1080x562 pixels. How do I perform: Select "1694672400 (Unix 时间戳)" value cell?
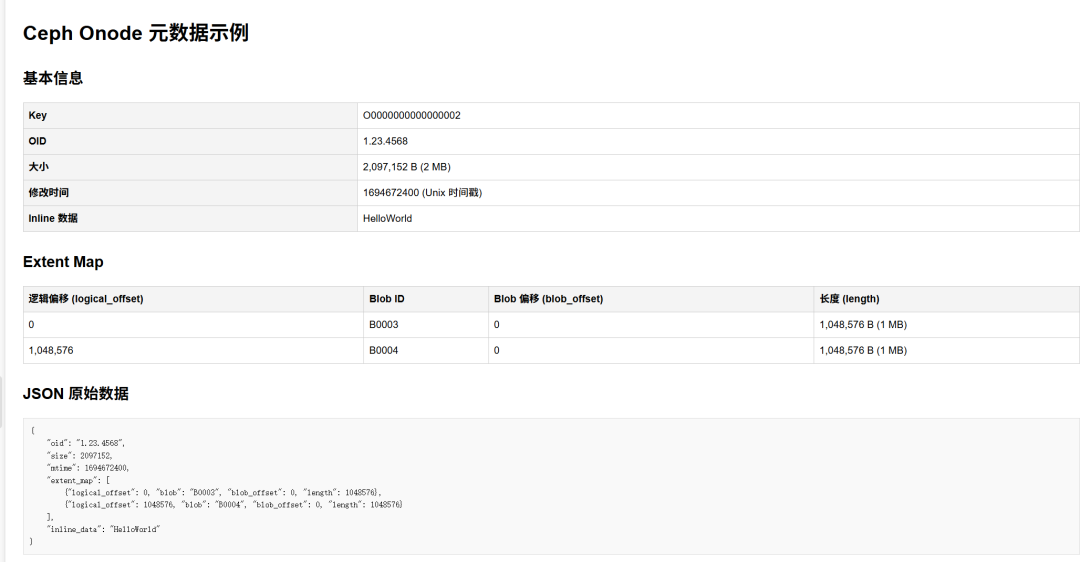(x=718, y=193)
